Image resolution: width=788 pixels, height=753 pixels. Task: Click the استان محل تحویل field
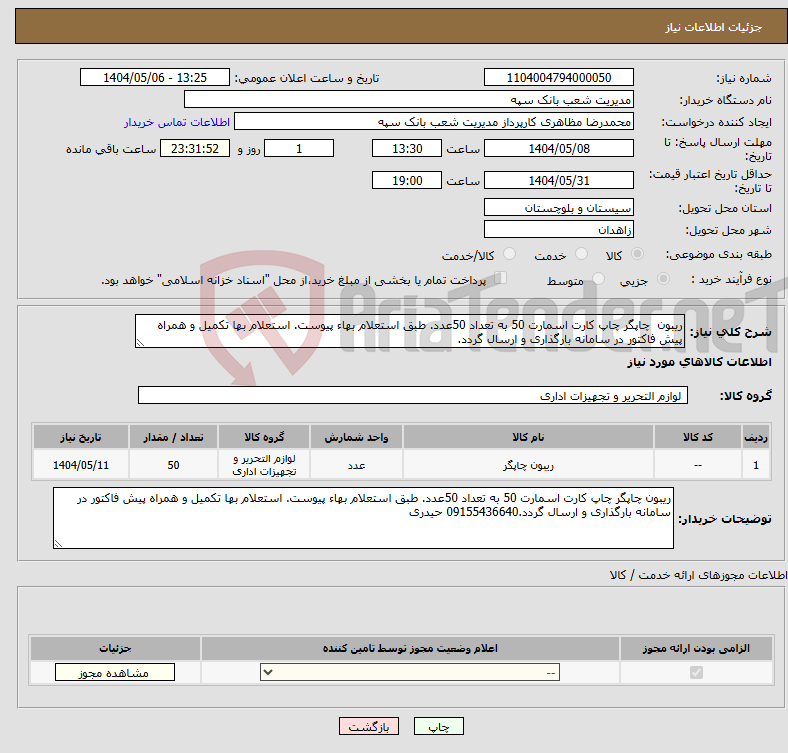point(558,207)
